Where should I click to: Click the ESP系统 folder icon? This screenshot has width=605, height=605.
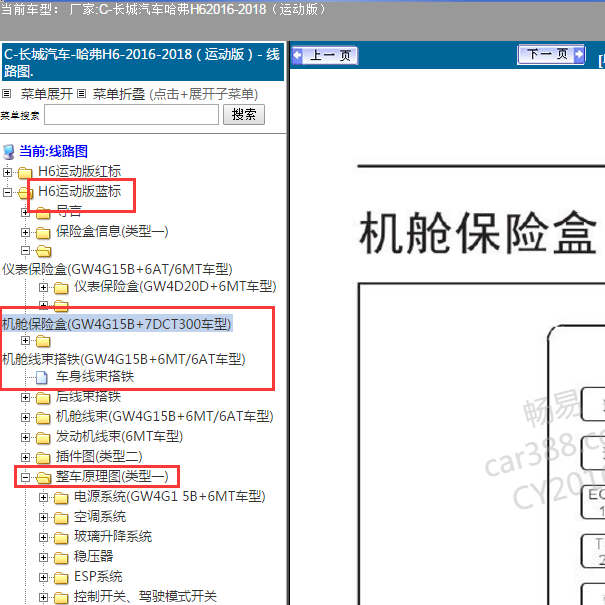(x=61, y=578)
